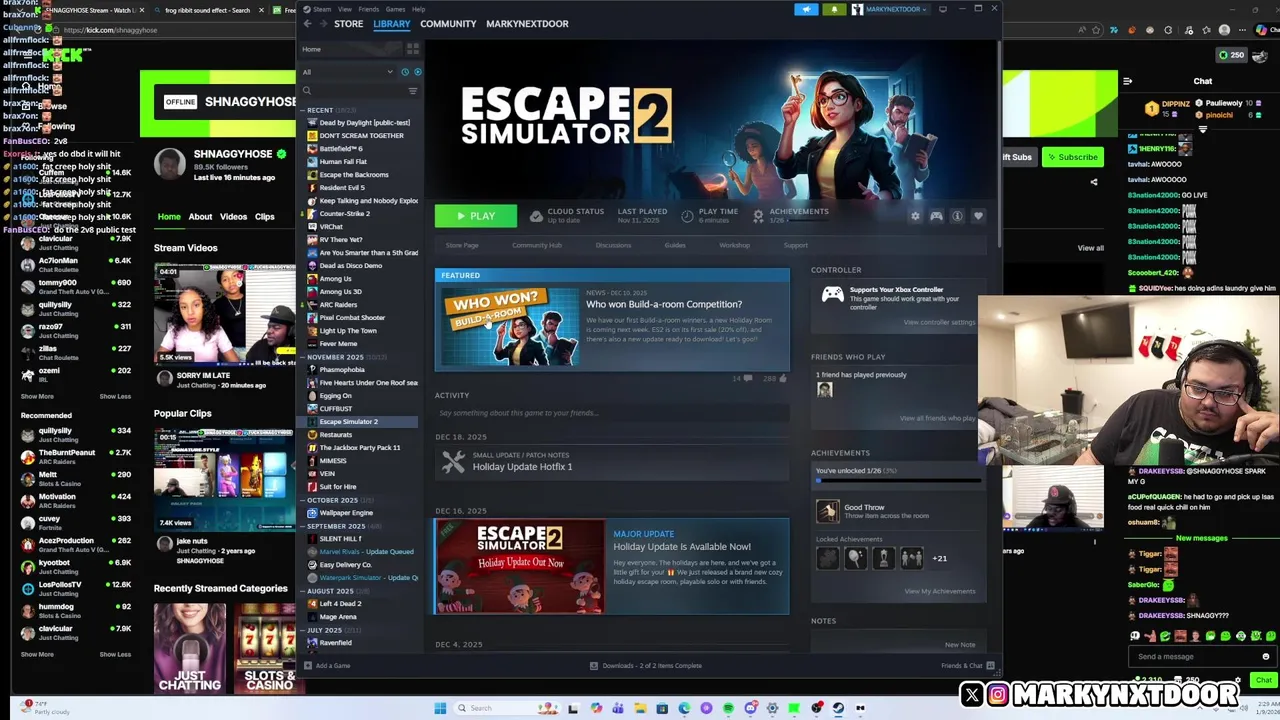Open Downloads status in bottom bar
The height and width of the screenshot is (720, 1280).
point(646,666)
